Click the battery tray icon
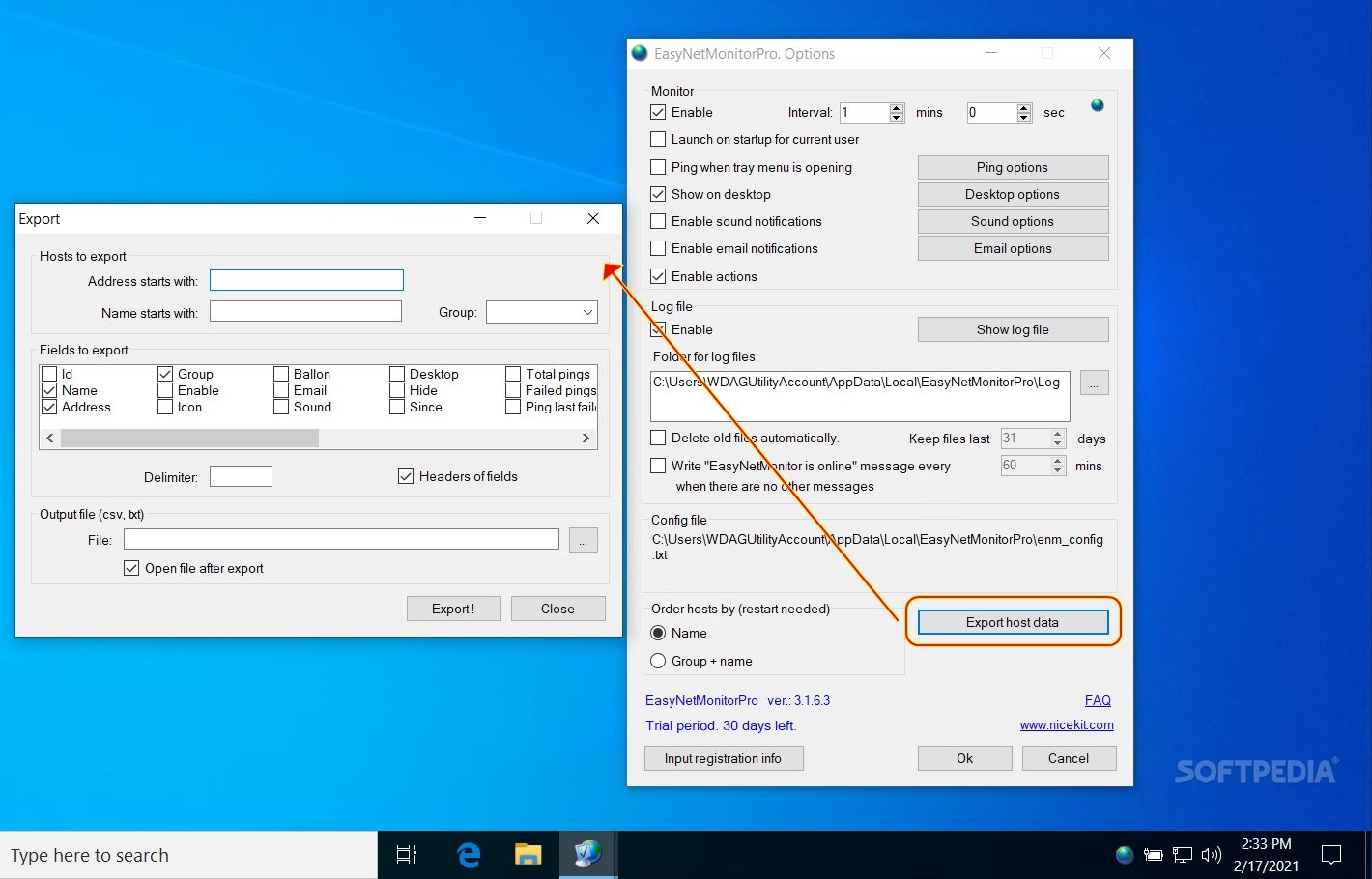This screenshot has height=879, width=1372. (x=1153, y=854)
